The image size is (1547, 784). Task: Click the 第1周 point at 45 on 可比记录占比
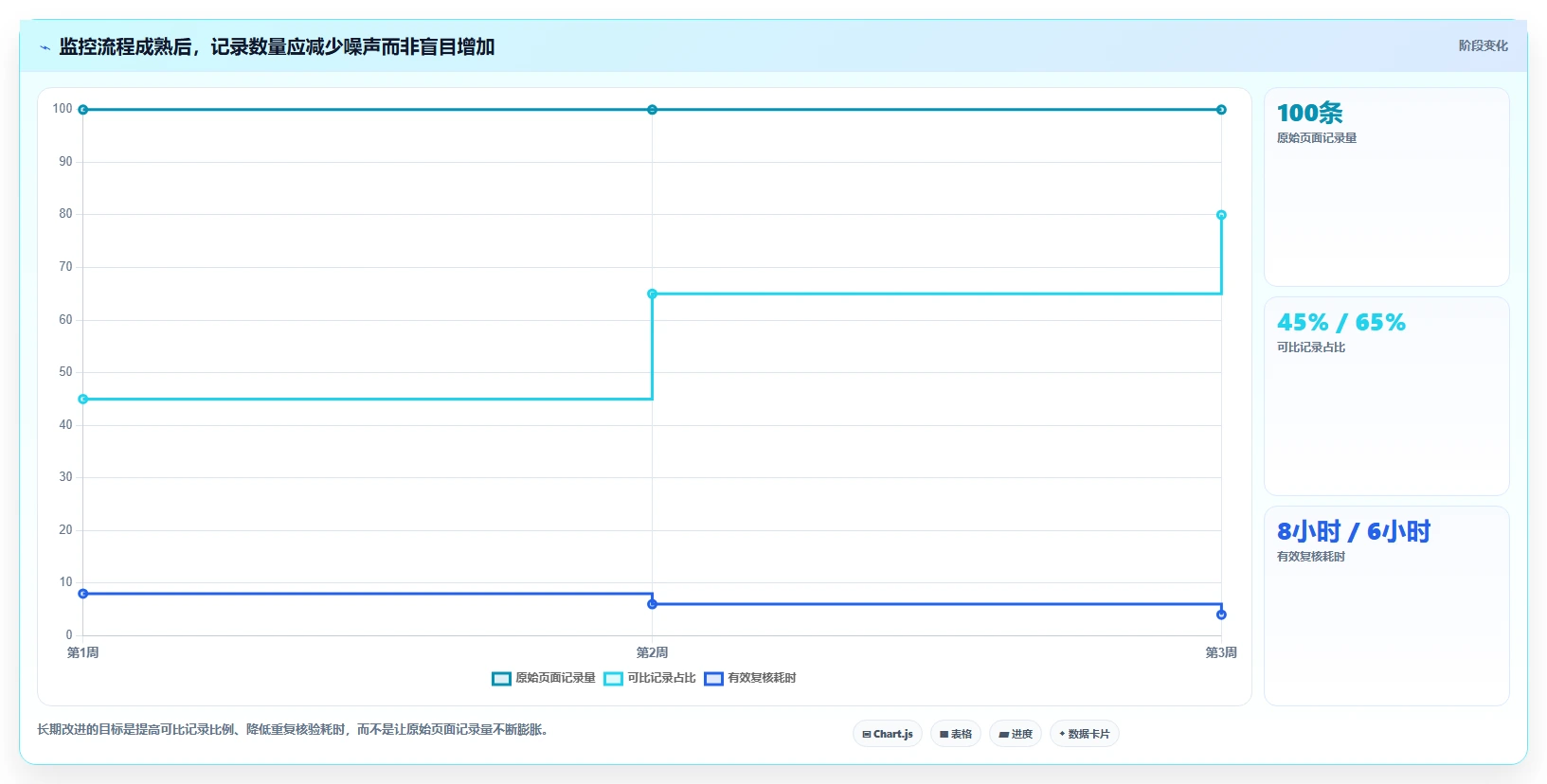[83, 400]
